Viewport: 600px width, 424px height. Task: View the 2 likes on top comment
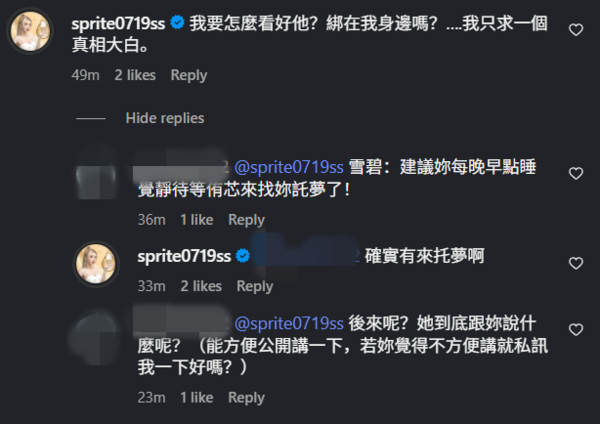click(x=136, y=75)
